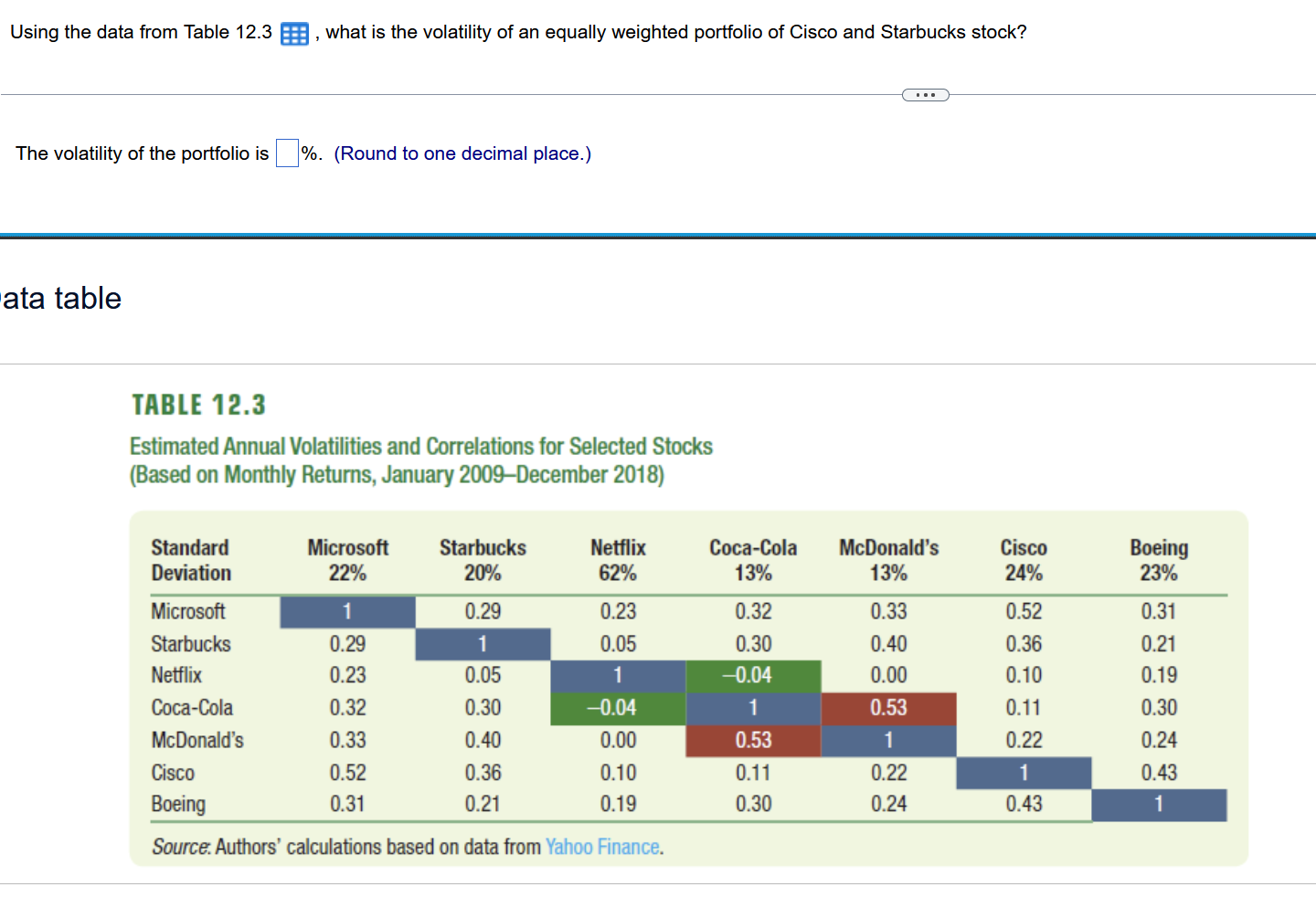Select the Starbucks row label
Image resolution: width=1316 pixels, height=908 pixels.
click(191, 644)
